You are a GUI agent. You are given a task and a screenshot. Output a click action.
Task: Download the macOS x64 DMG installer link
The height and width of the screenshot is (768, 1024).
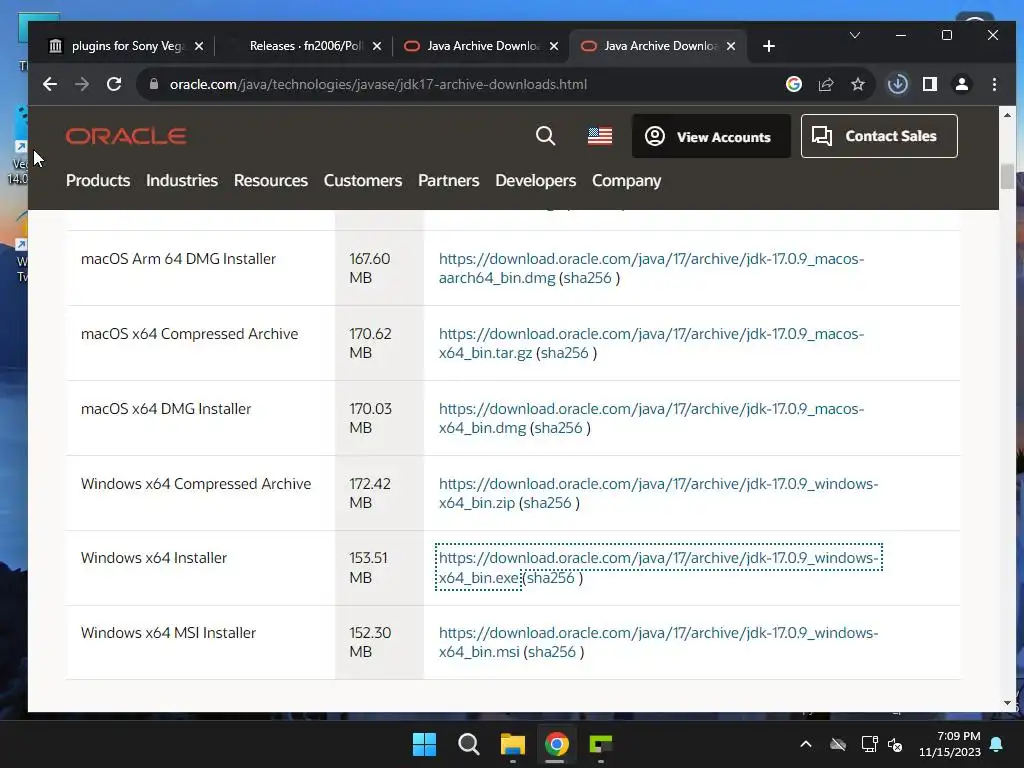coord(651,418)
